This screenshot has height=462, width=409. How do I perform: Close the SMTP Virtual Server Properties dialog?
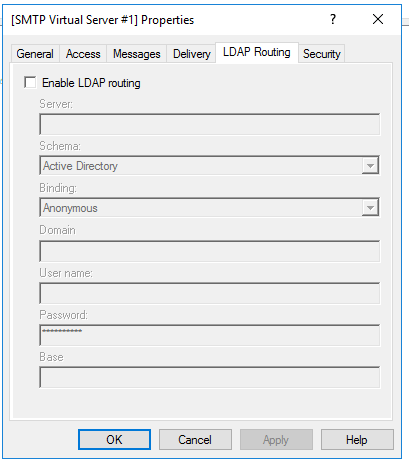[x=378, y=19]
